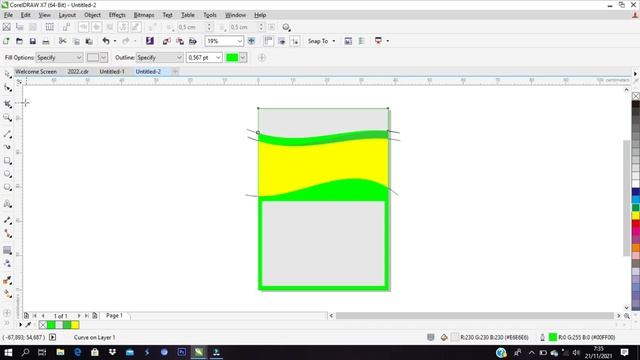
Task: Click the Page 1 tab
Action: click(x=114, y=316)
